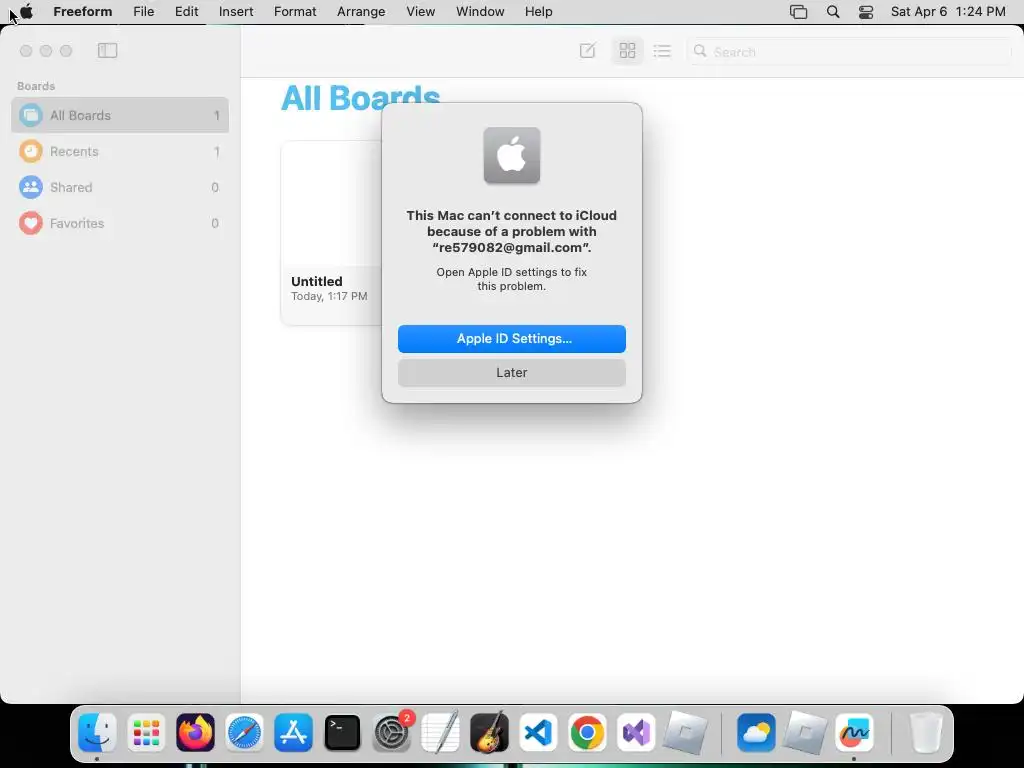The width and height of the screenshot is (1024, 768).
Task: Launch GarageBand from the dock
Action: point(489,732)
